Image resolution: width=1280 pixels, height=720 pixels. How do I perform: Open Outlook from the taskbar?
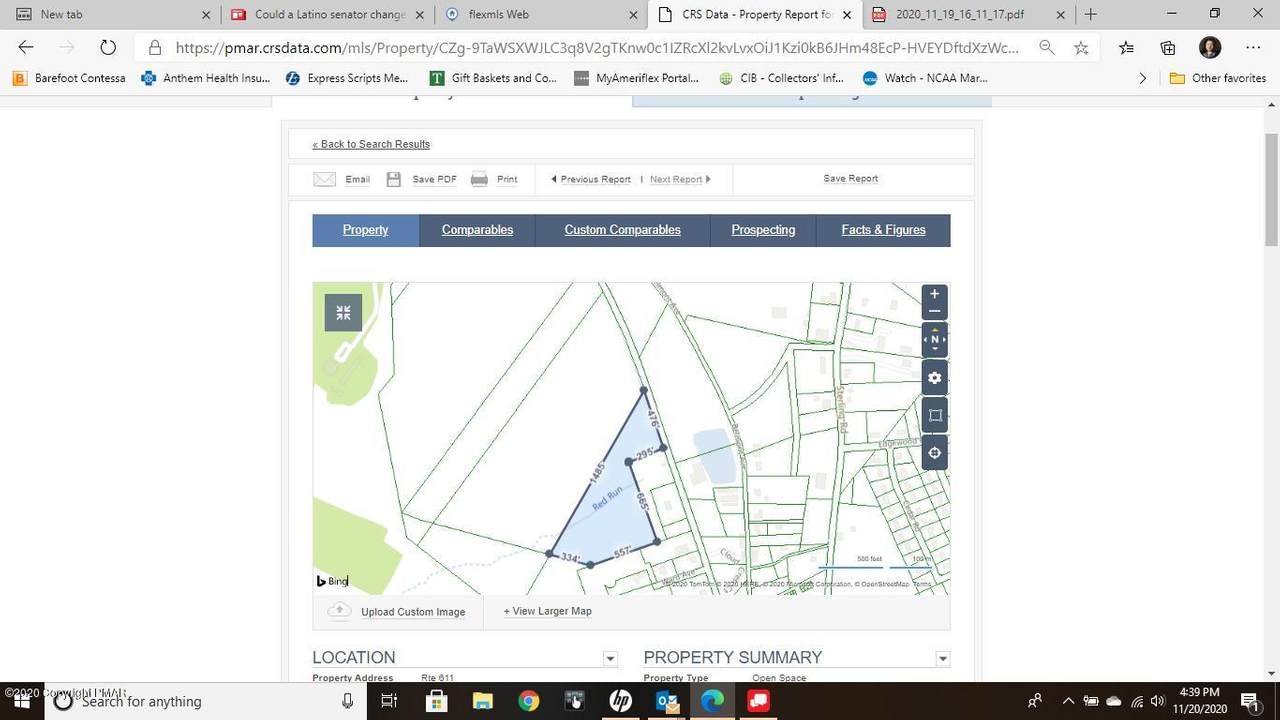[x=666, y=701]
